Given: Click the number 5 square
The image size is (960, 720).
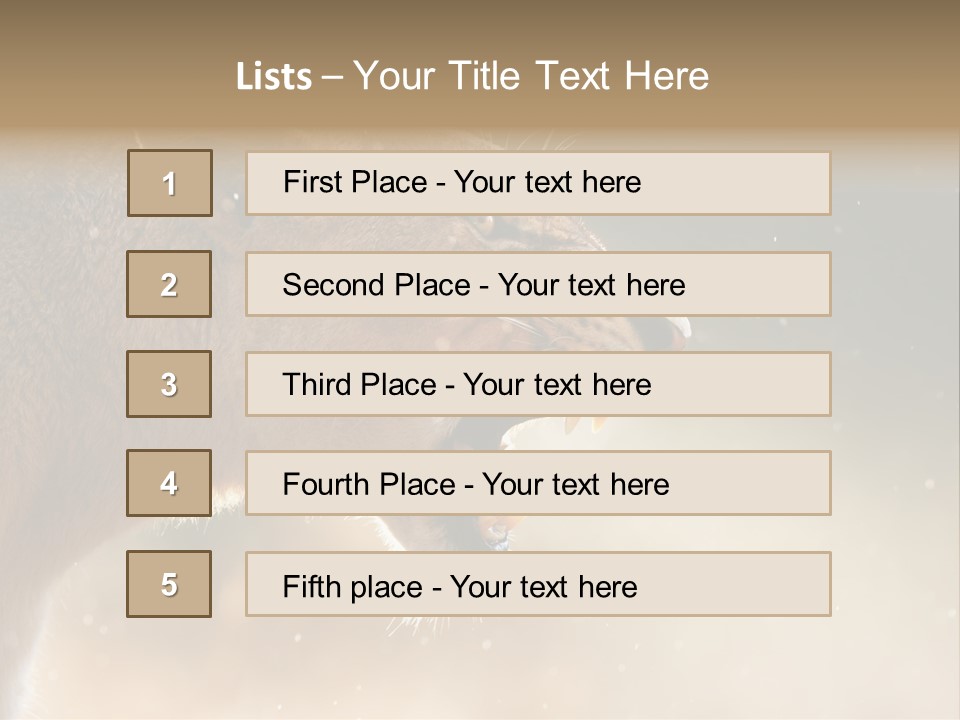Looking at the screenshot, I should pyautogui.click(x=169, y=584).
